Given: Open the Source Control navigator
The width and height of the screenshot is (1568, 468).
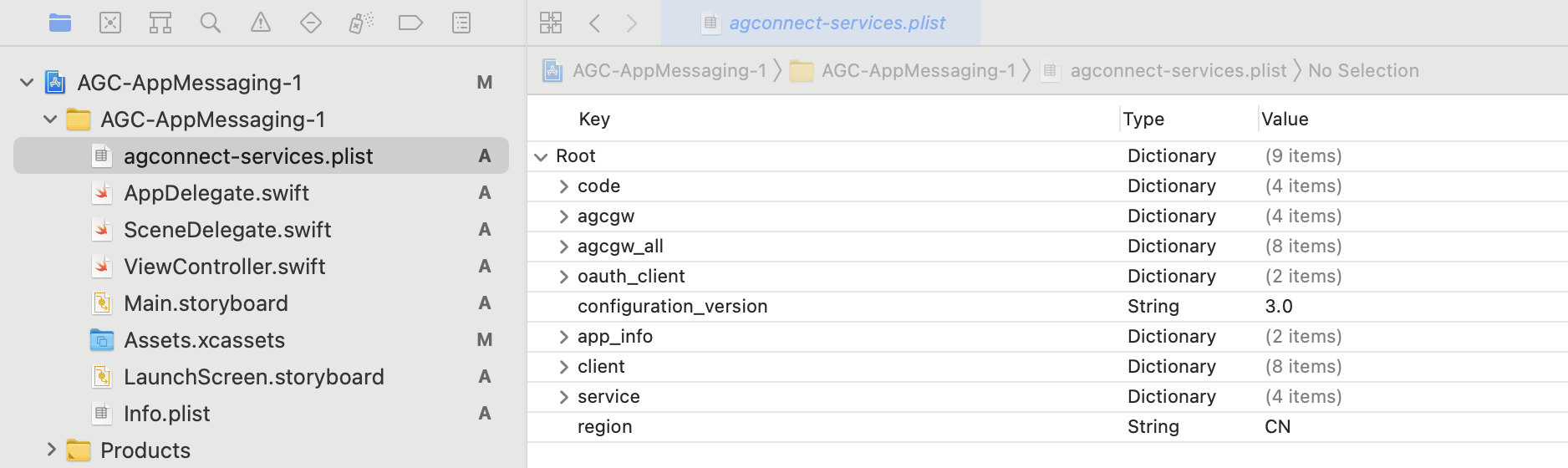Looking at the screenshot, I should click(x=110, y=23).
